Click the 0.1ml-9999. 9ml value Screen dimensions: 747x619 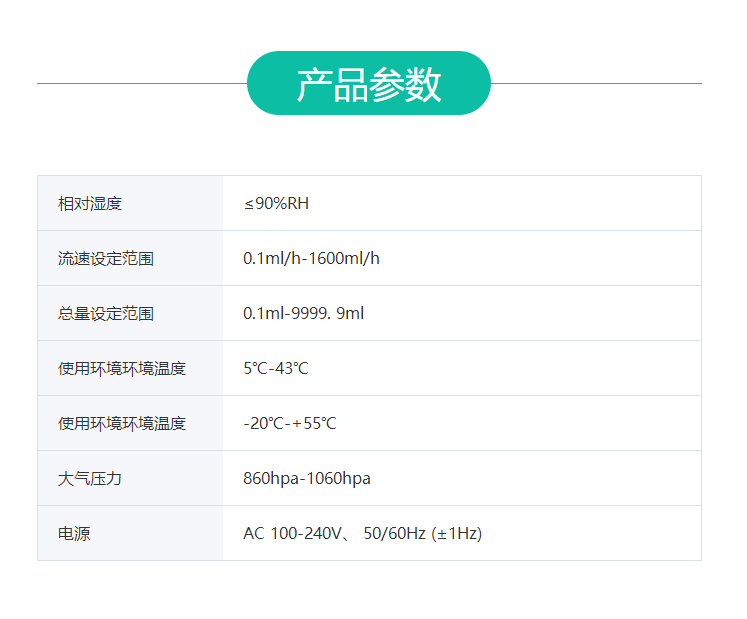(x=303, y=314)
